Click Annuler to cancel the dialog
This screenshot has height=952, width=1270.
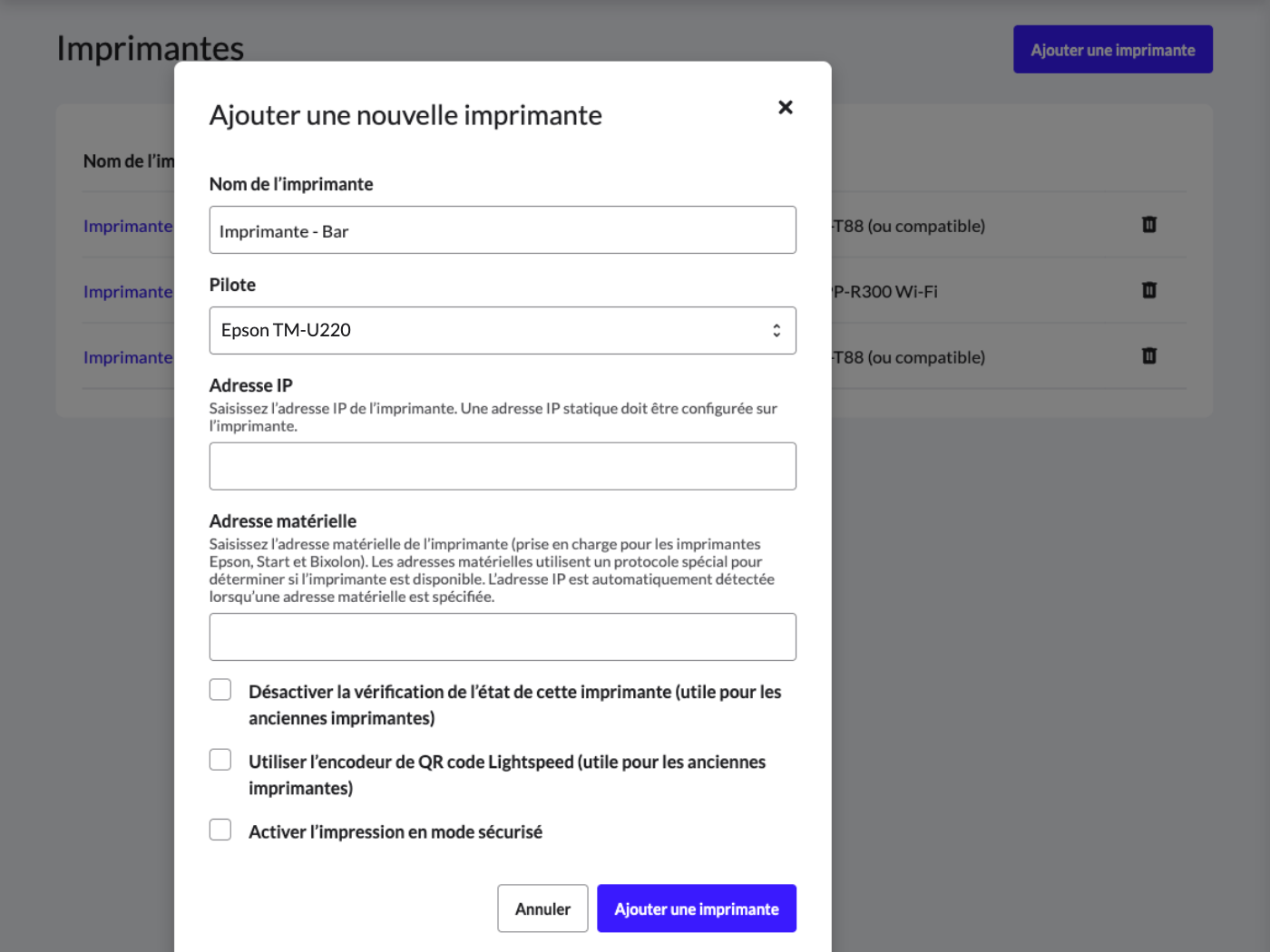(x=542, y=908)
